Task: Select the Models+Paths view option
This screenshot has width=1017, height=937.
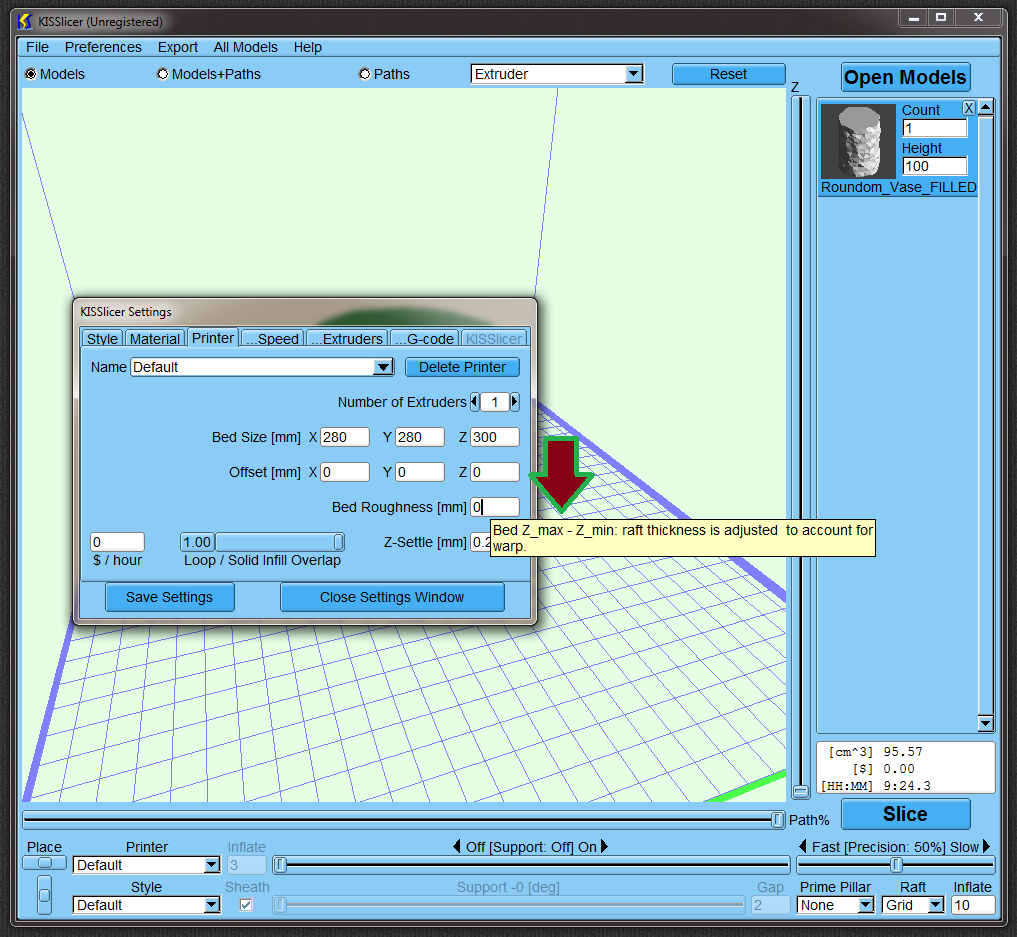Action: (163, 74)
